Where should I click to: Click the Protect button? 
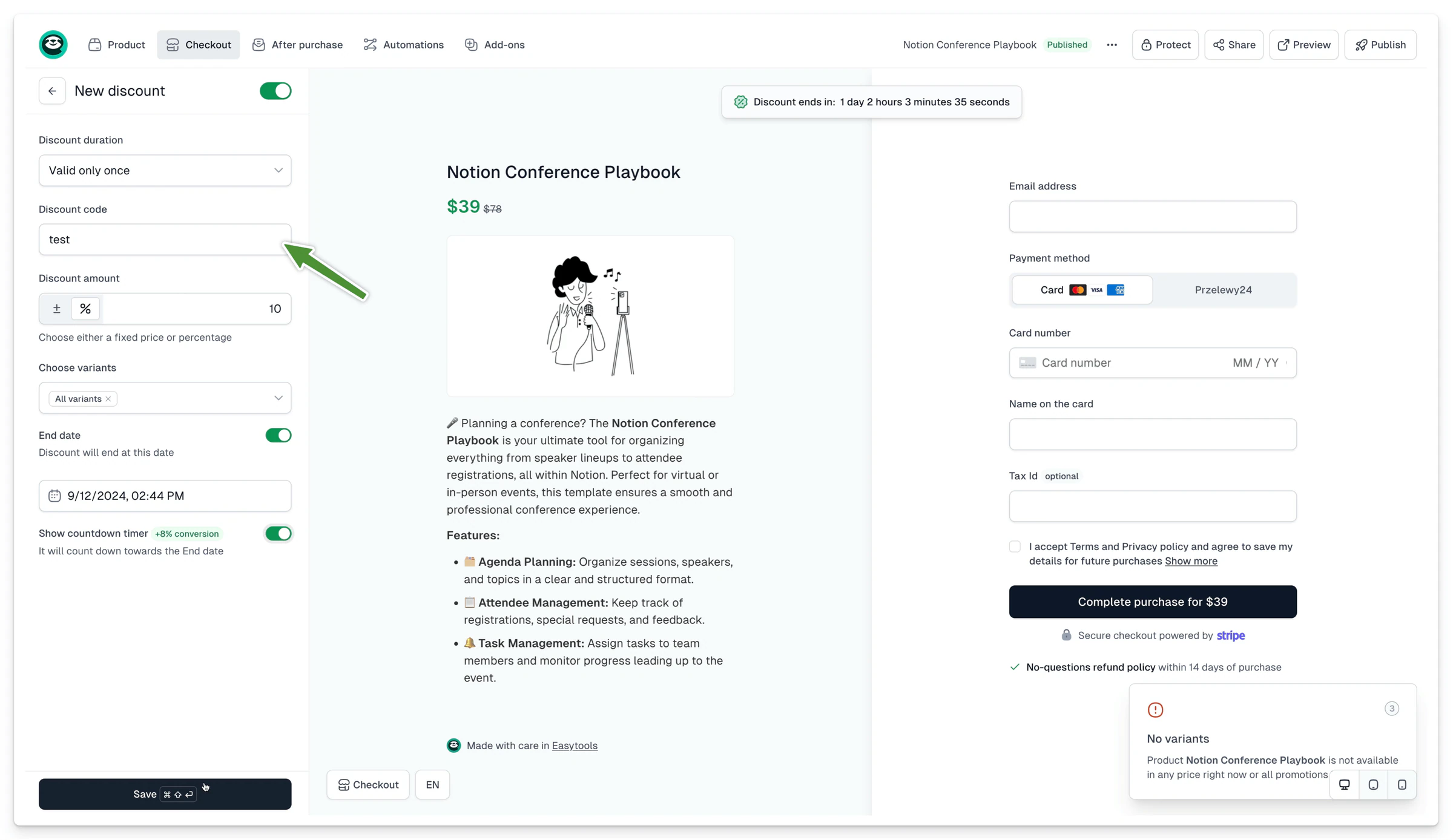[x=1165, y=45]
